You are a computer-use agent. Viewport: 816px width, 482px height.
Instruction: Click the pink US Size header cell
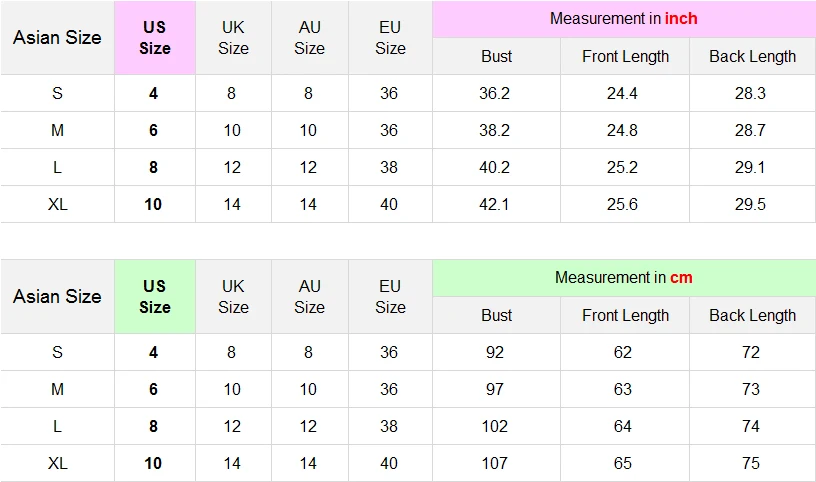(155, 37)
